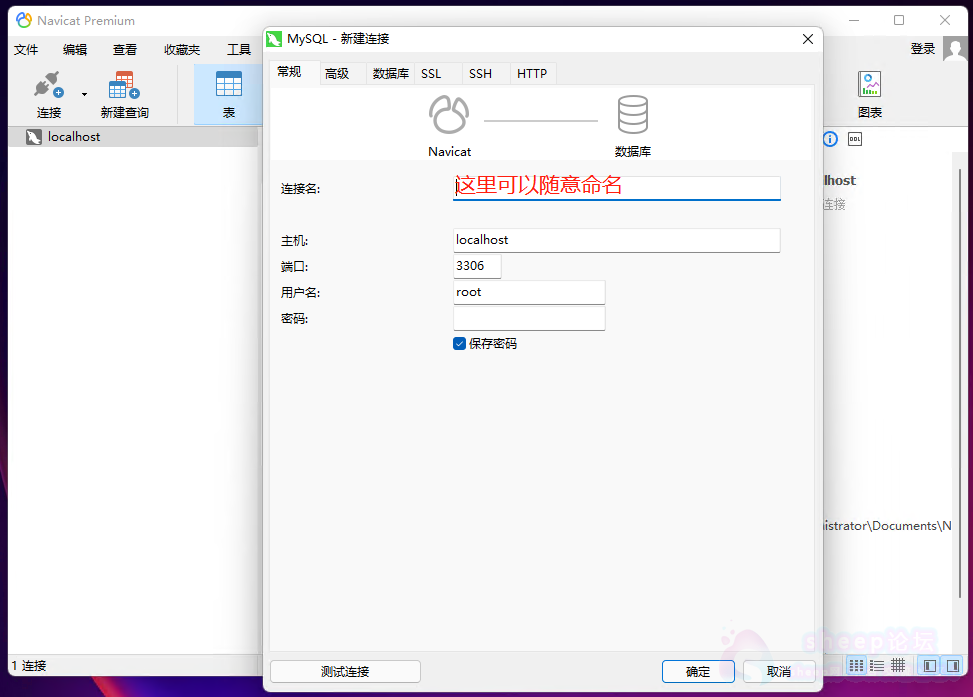Toggle the right pane layout icon
Viewport: 973px width, 697px height.
click(953, 666)
